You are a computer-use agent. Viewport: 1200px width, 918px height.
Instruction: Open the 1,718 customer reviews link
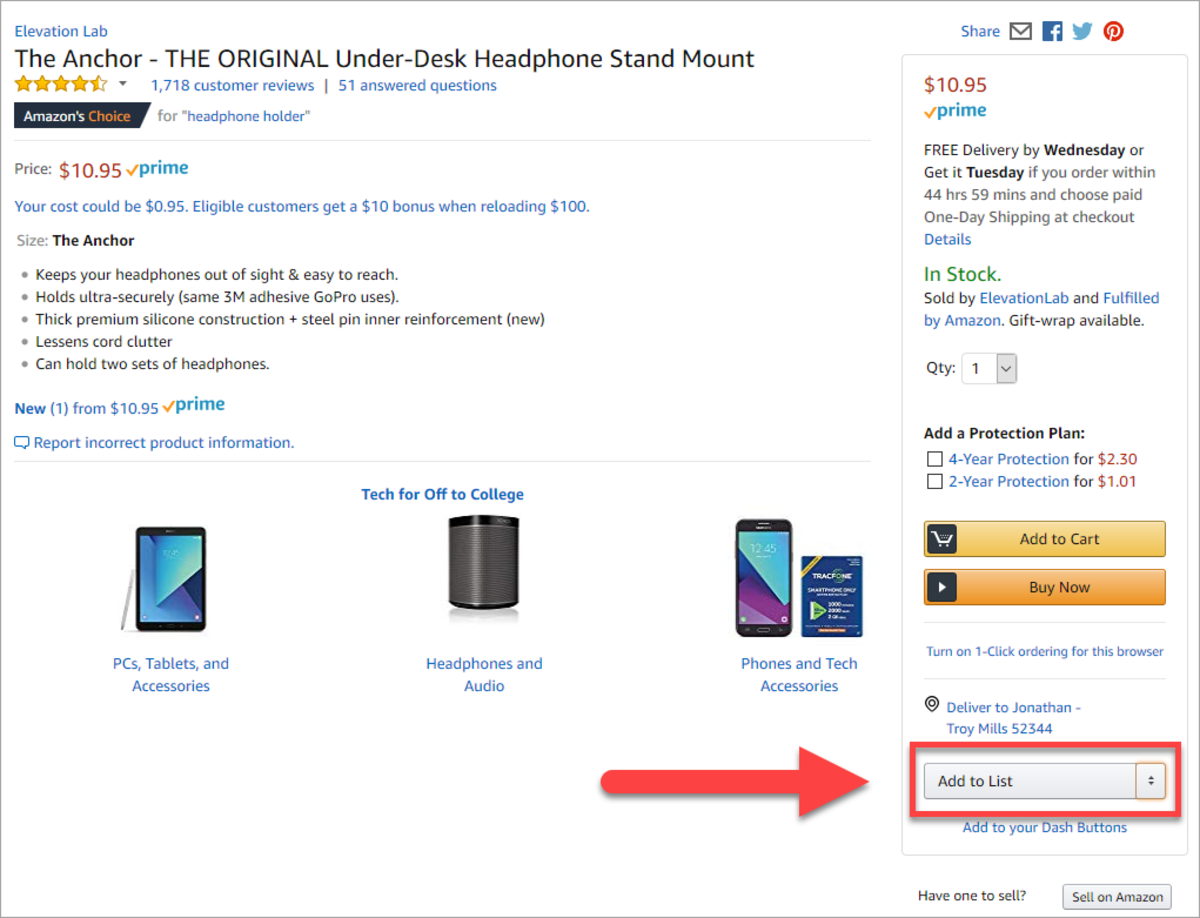[232, 86]
